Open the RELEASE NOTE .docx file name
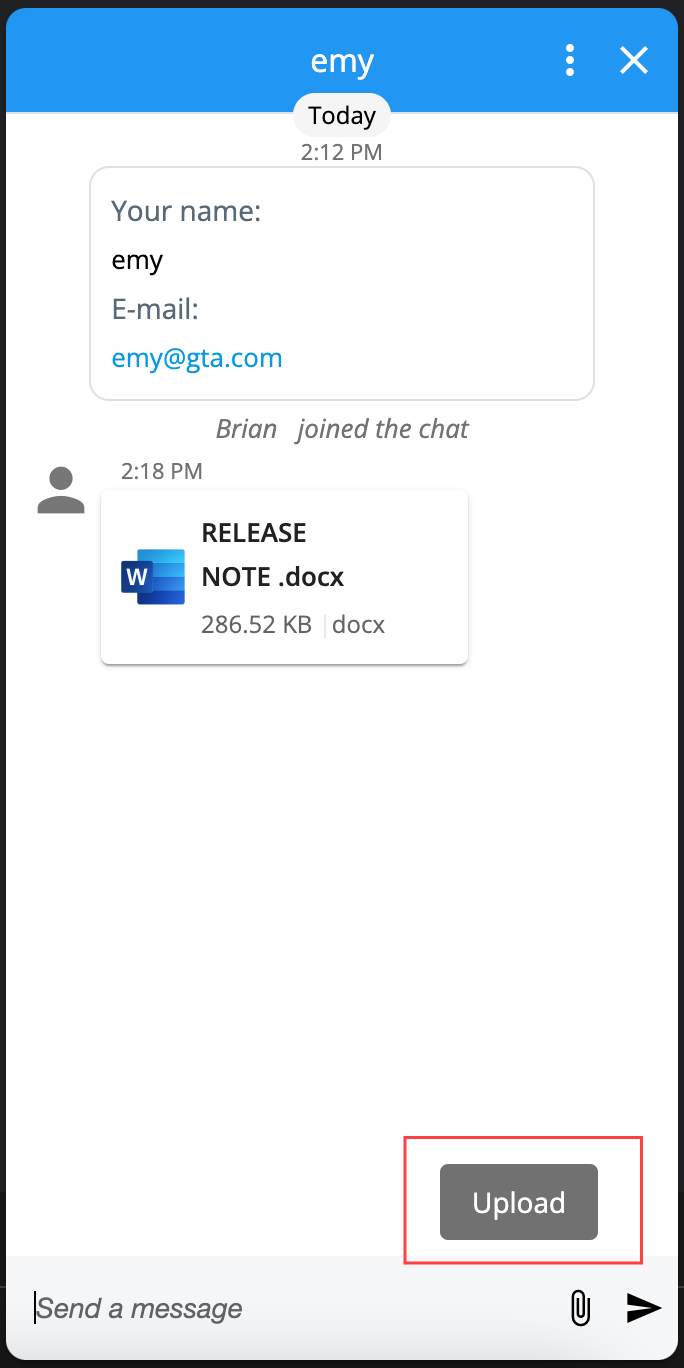684x1368 pixels. click(x=273, y=555)
